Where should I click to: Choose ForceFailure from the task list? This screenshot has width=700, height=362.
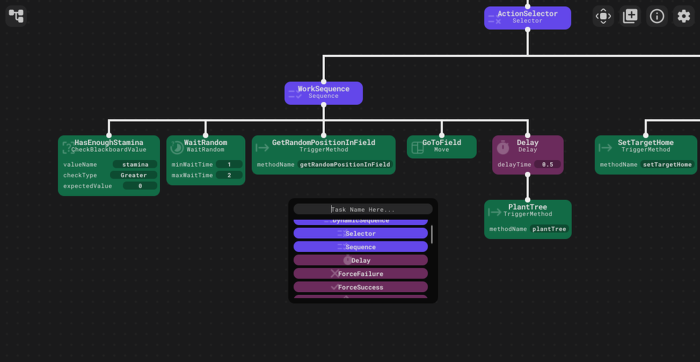point(361,274)
